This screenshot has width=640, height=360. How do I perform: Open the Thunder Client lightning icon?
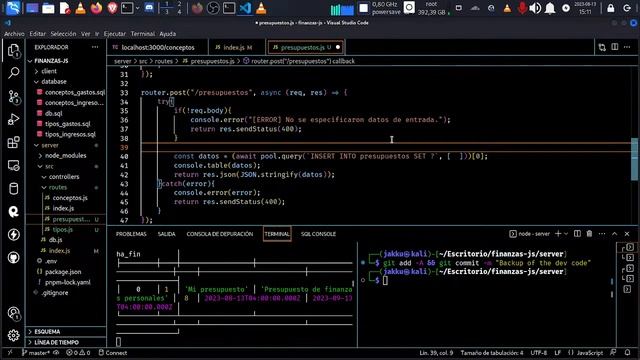point(13,235)
